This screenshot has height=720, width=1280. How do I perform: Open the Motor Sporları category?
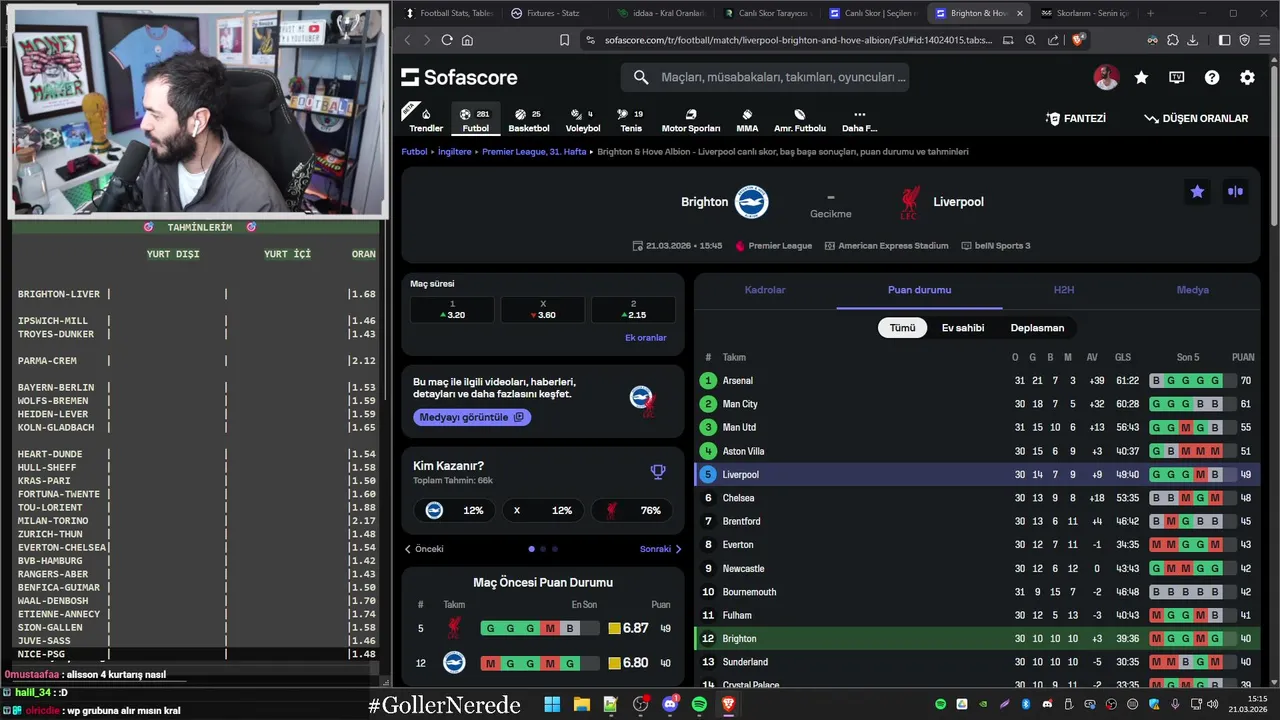pos(691,120)
